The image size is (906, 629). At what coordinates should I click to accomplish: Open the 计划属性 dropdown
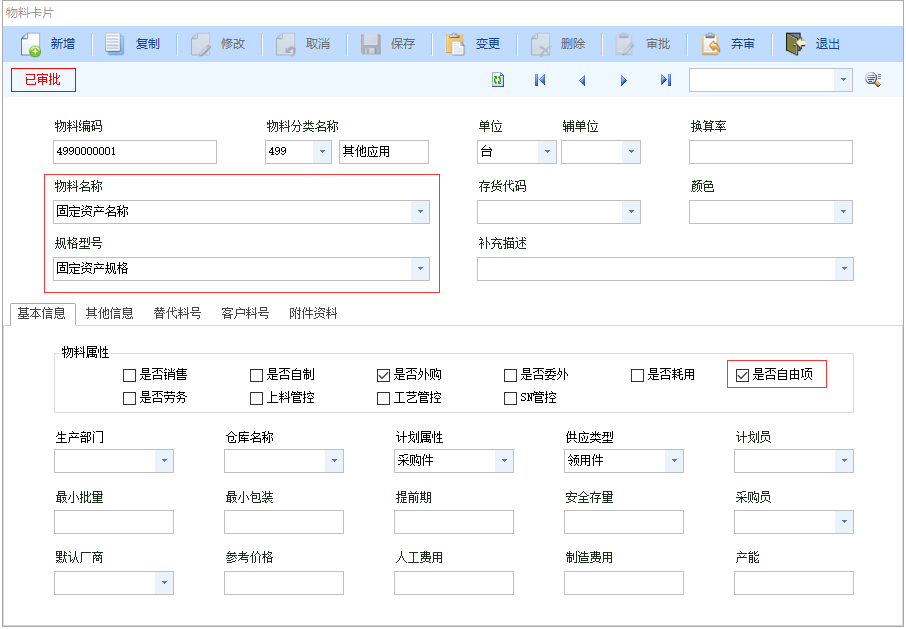[504, 461]
